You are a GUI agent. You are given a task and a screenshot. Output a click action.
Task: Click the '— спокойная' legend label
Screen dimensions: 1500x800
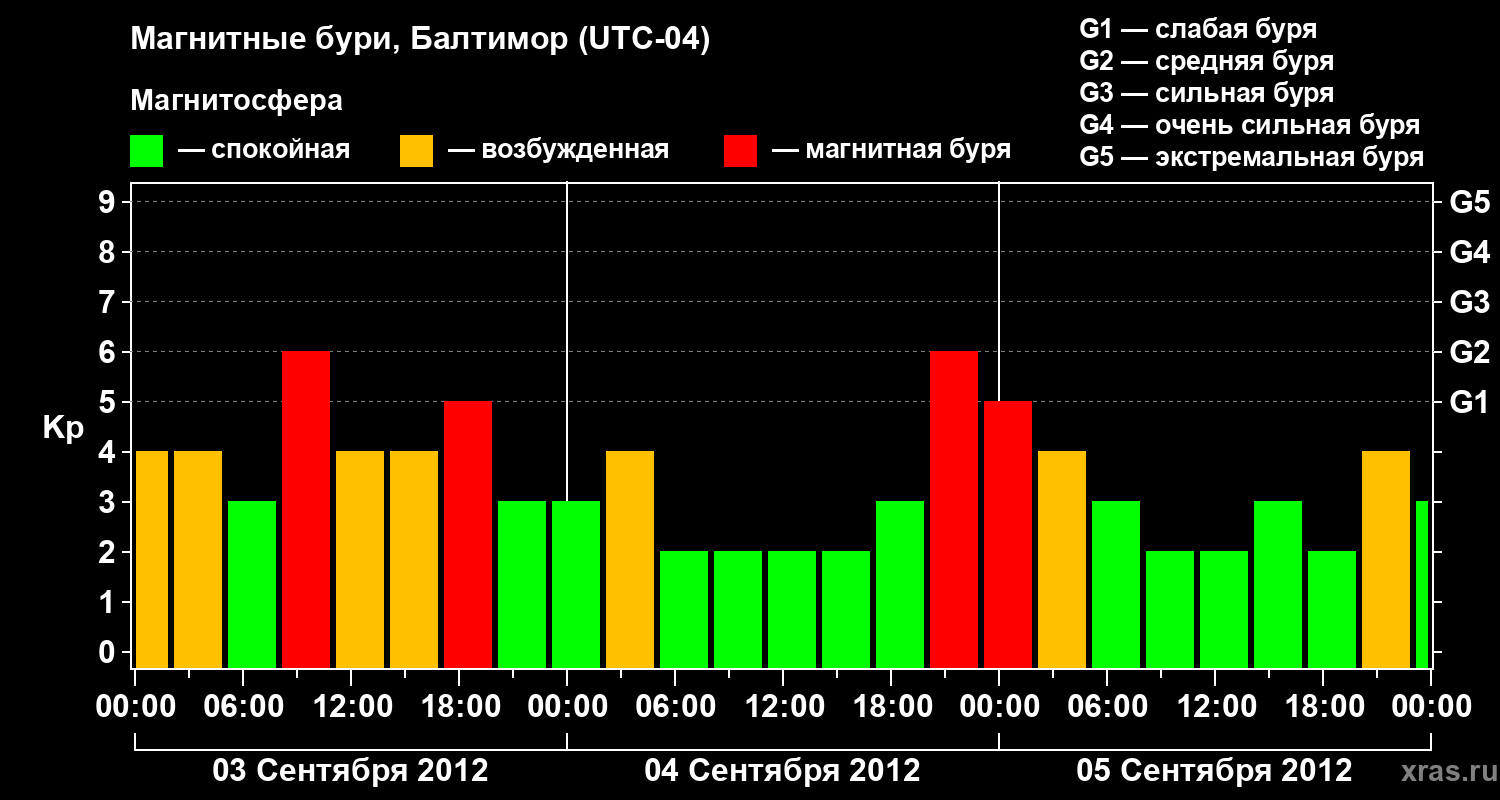point(264,151)
